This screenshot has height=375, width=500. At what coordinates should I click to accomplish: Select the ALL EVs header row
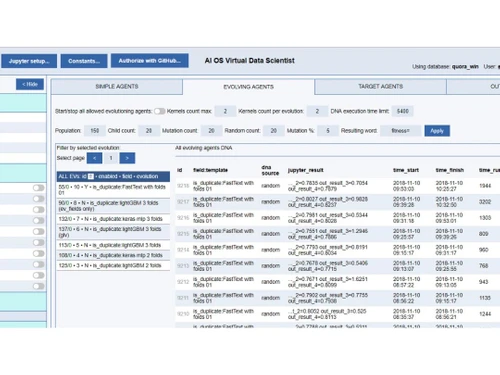[x=113, y=176]
